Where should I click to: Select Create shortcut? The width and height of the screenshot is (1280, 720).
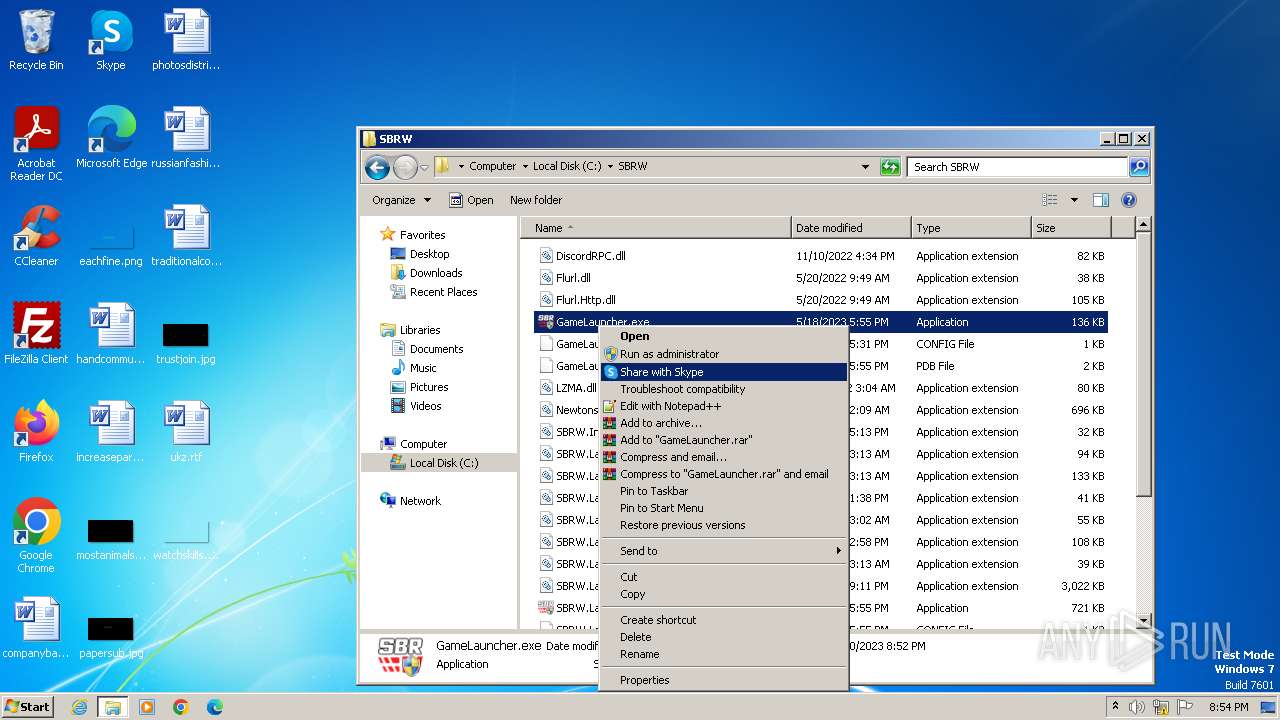point(723,620)
